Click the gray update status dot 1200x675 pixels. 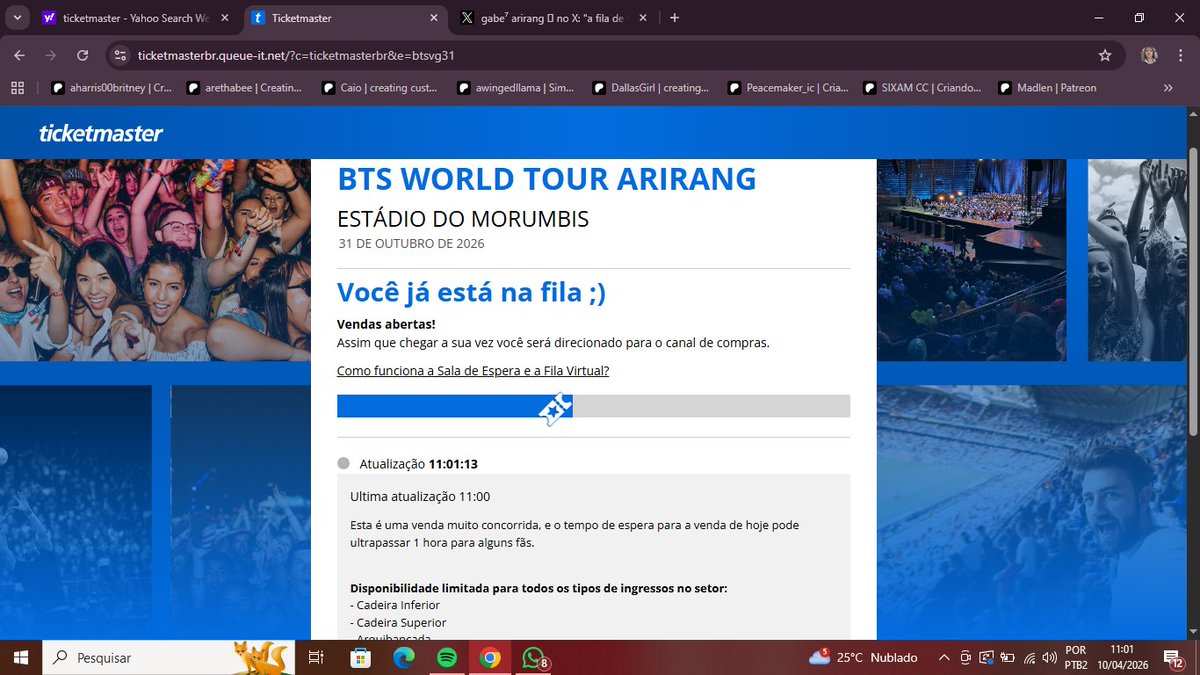(344, 464)
